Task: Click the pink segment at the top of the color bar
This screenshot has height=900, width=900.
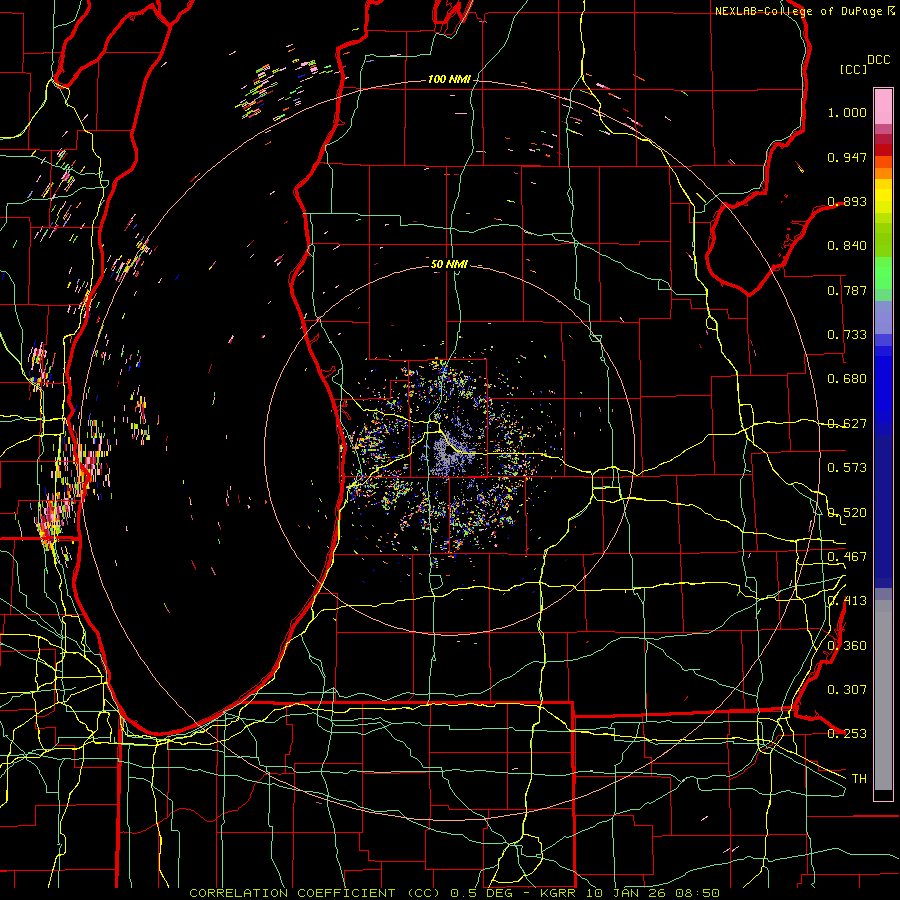Action: [883, 107]
